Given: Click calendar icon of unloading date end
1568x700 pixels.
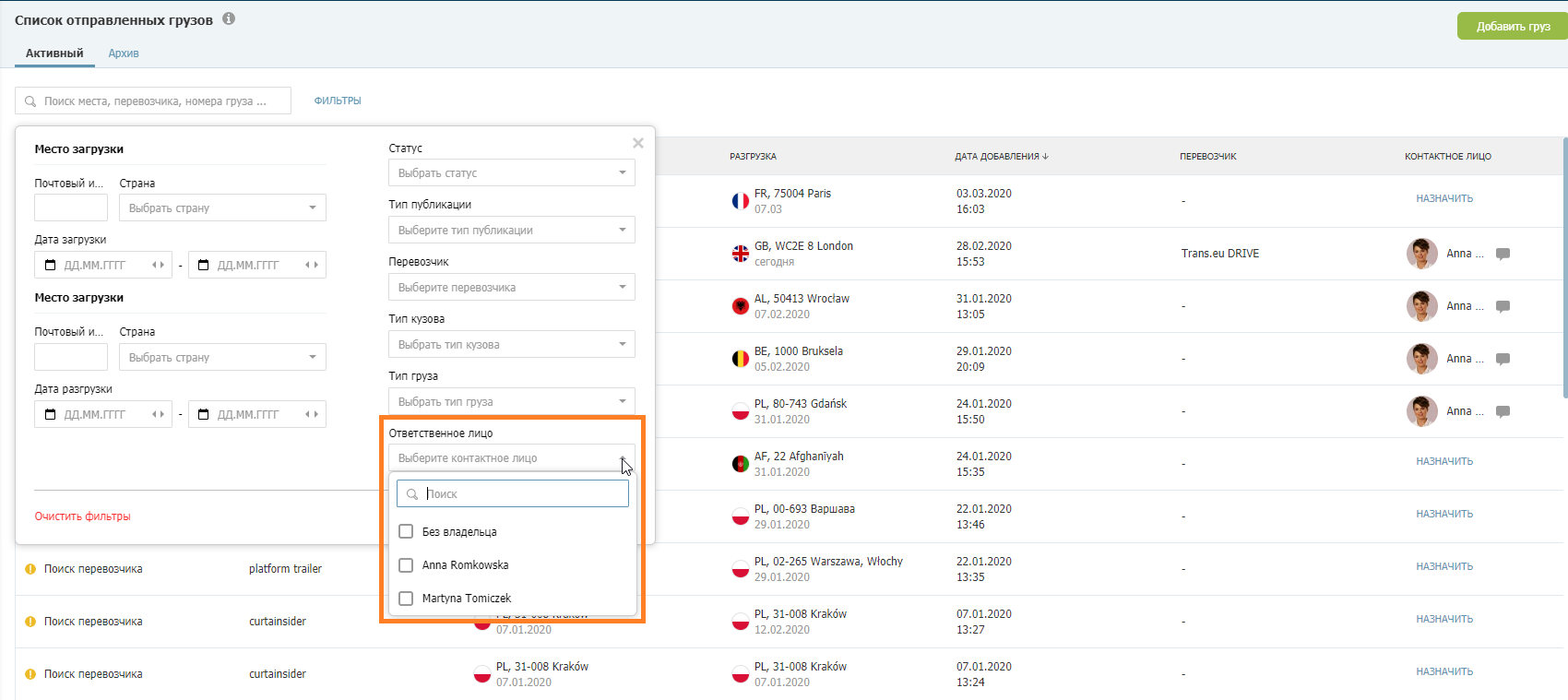Looking at the screenshot, I should 204,414.
